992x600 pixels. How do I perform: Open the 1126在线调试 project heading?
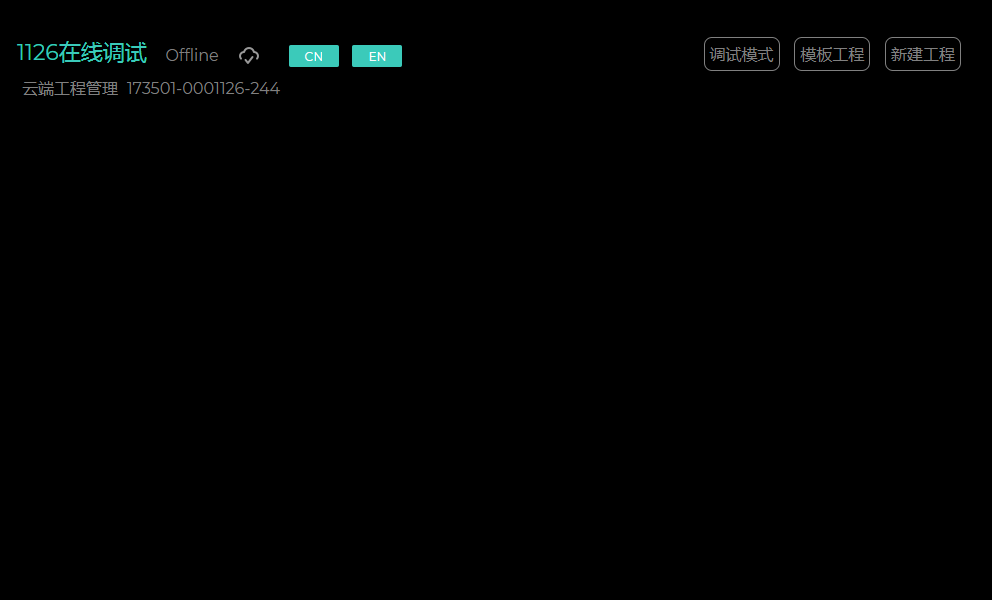(x=82, y=54)
